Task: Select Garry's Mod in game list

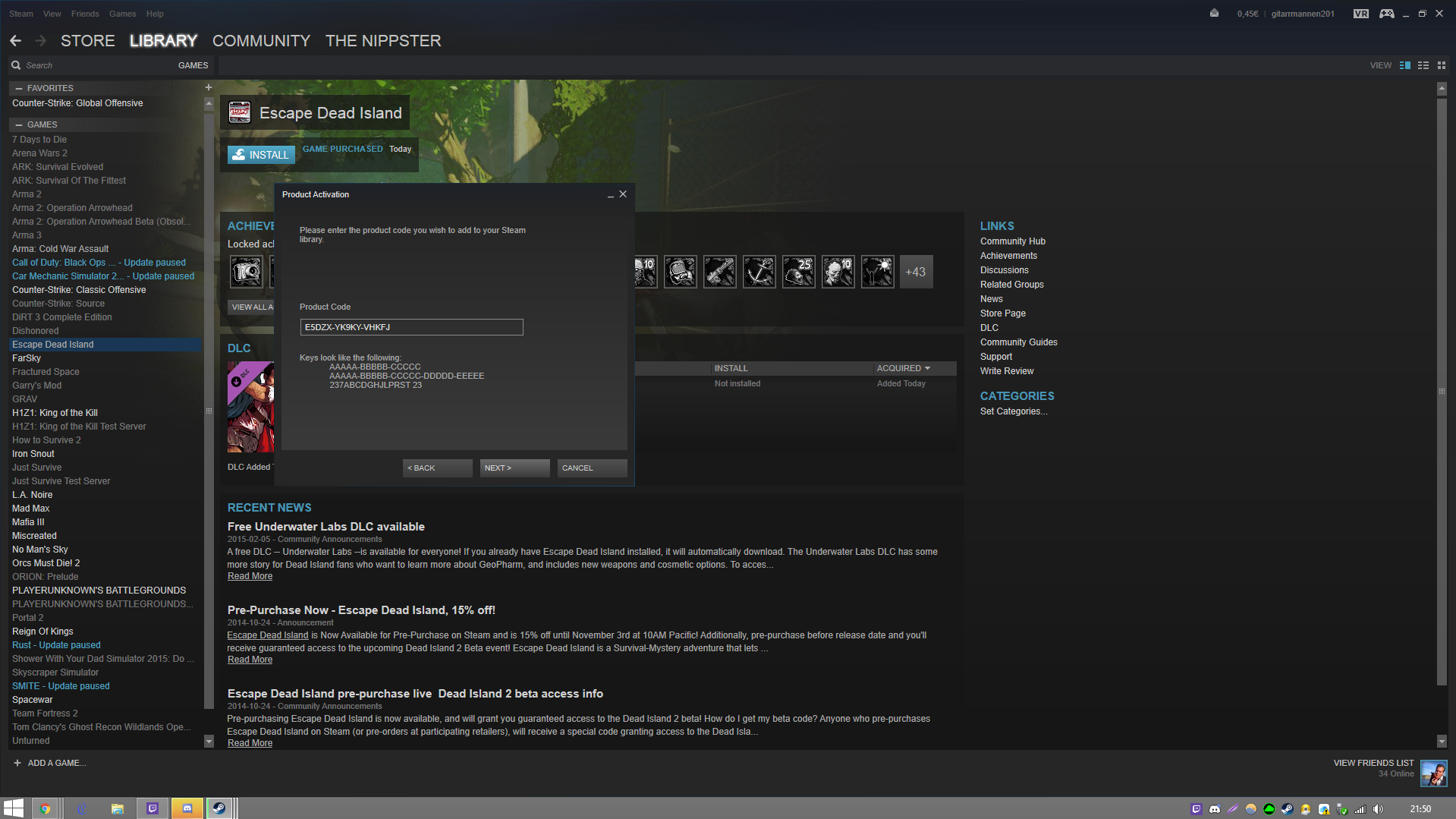Action: (36, 386)
